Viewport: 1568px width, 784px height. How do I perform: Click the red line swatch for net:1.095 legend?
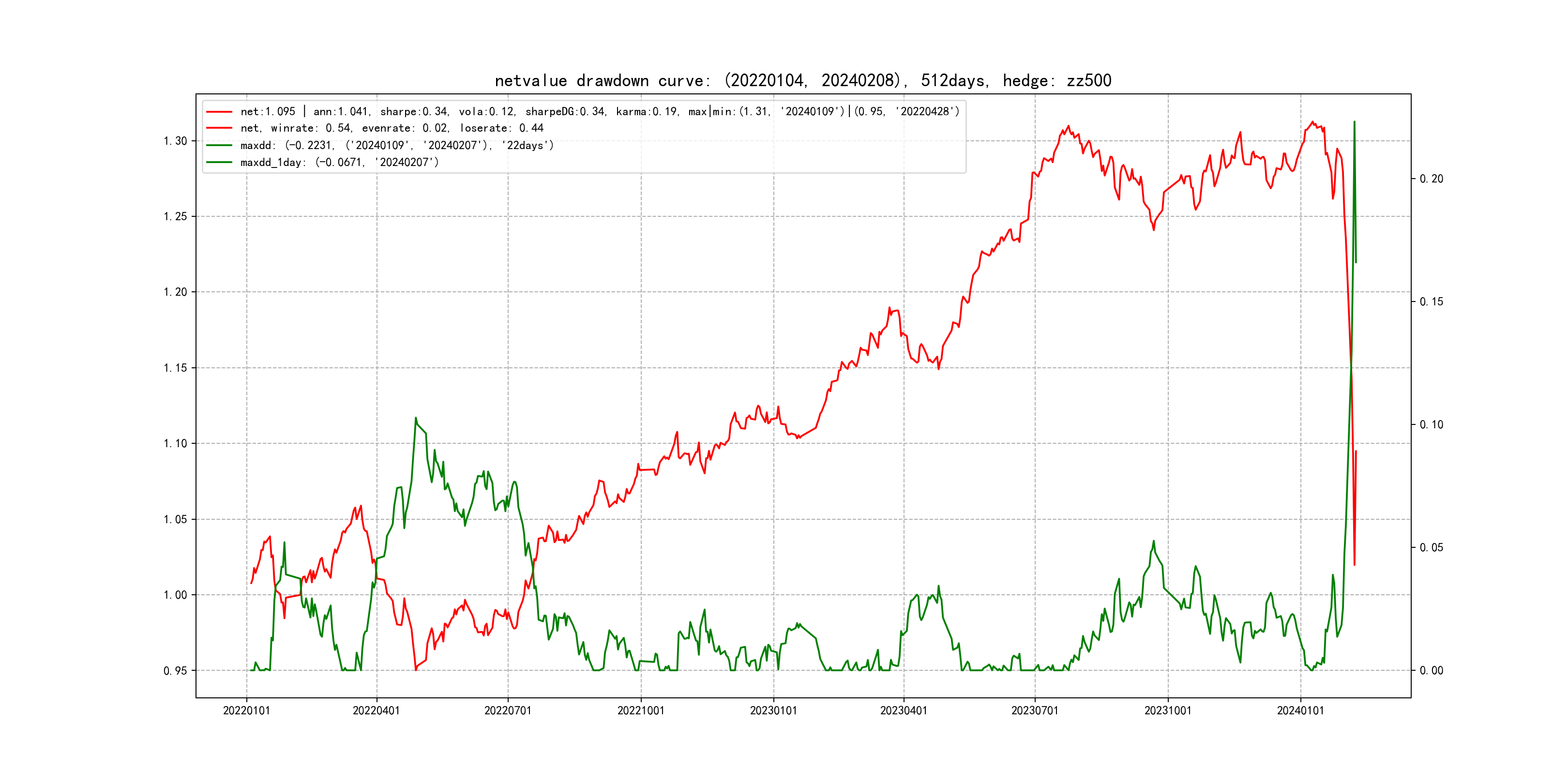(219, 112)
